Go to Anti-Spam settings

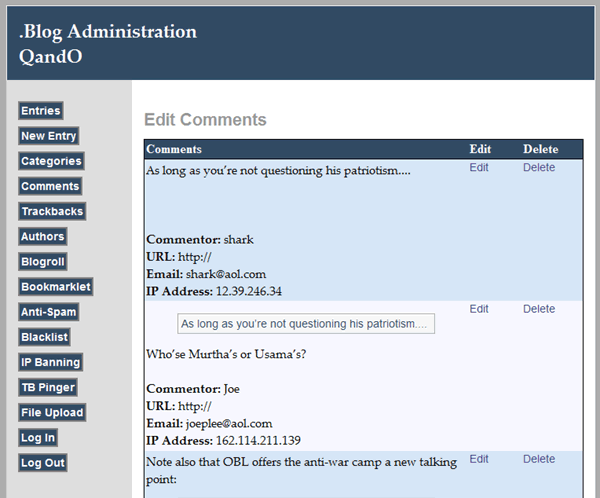point(49,312)
